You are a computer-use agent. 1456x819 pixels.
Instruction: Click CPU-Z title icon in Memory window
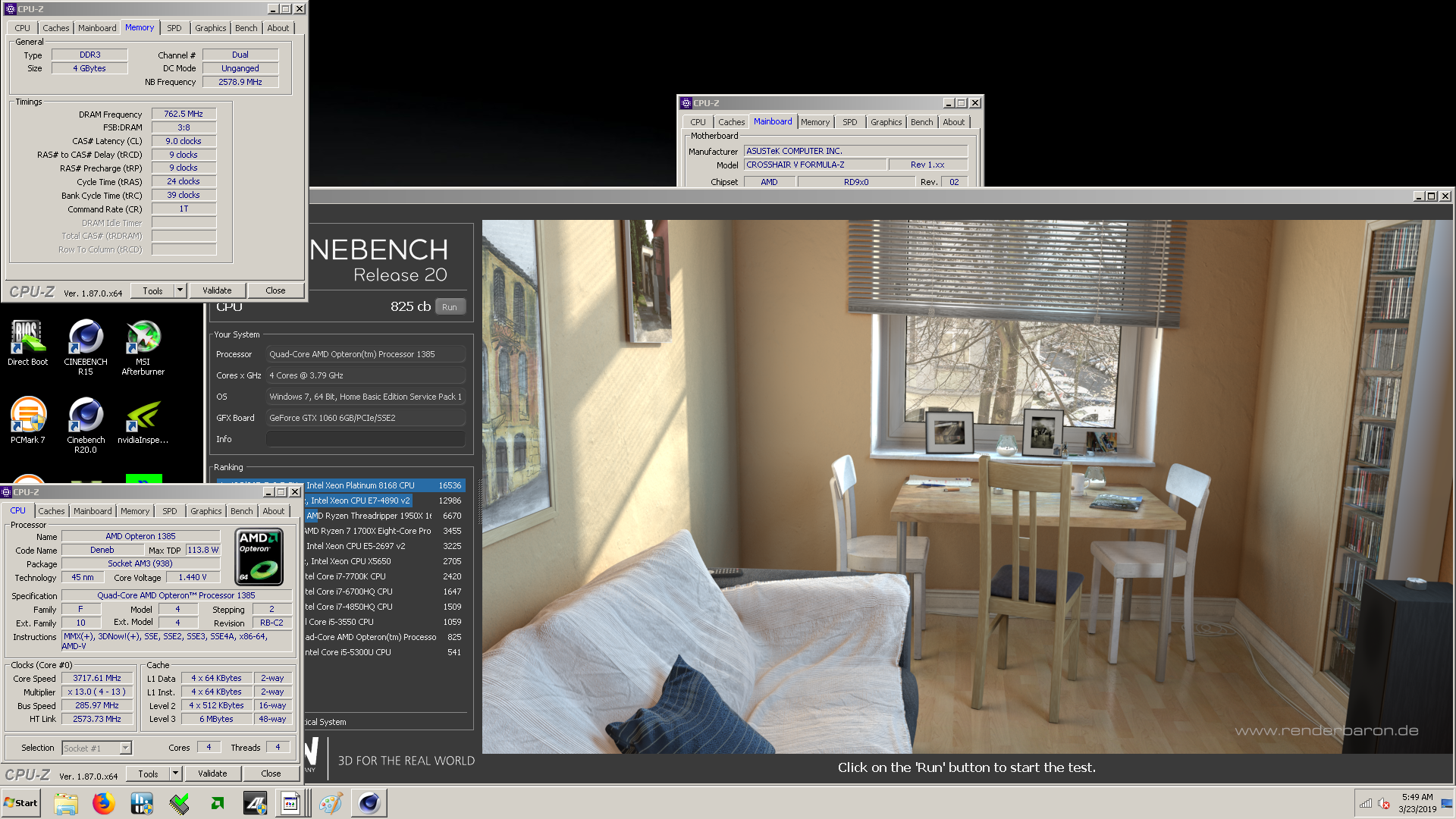pos(11,9)
